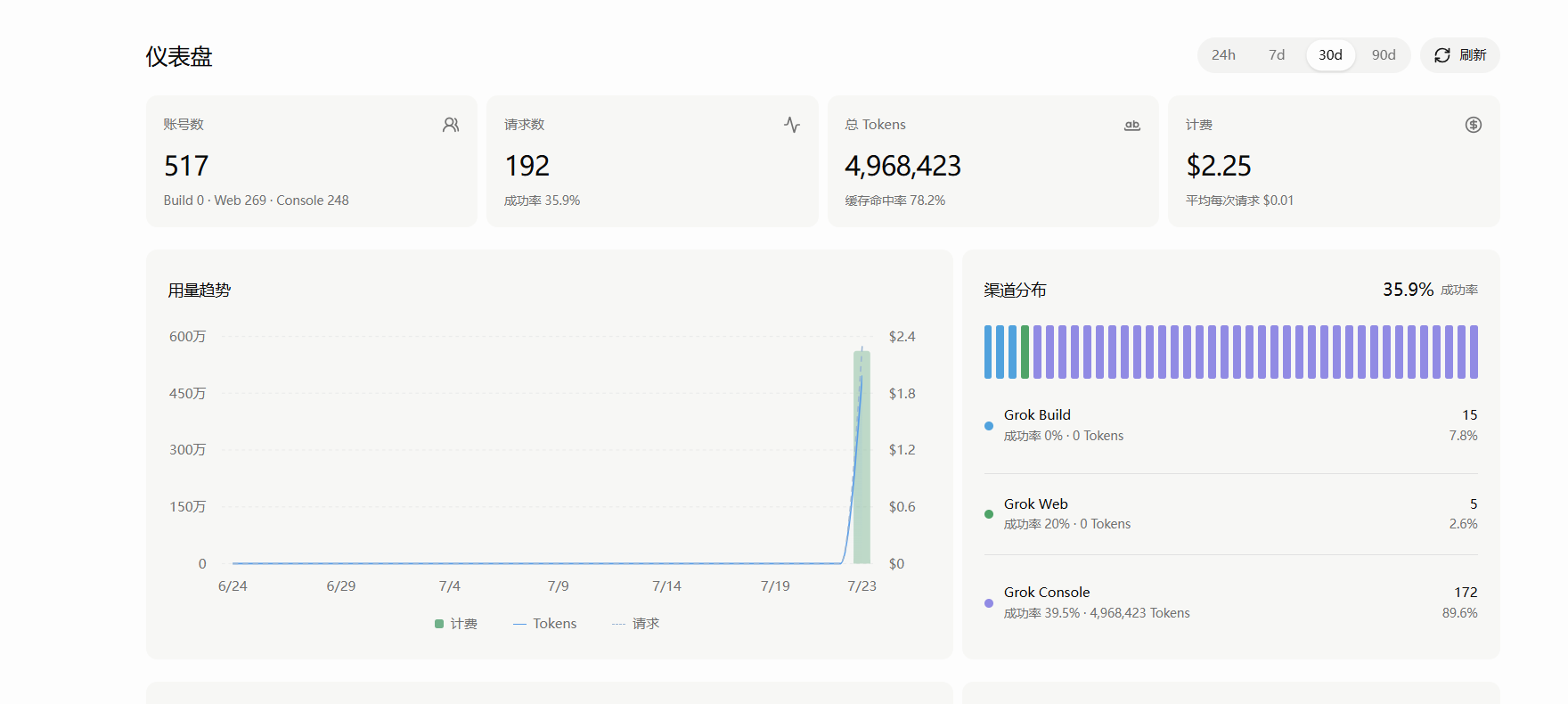Screen dimensions: 1568x704
Task: Toggle the Tokens legend series
Action: click(x=545, y=624)
